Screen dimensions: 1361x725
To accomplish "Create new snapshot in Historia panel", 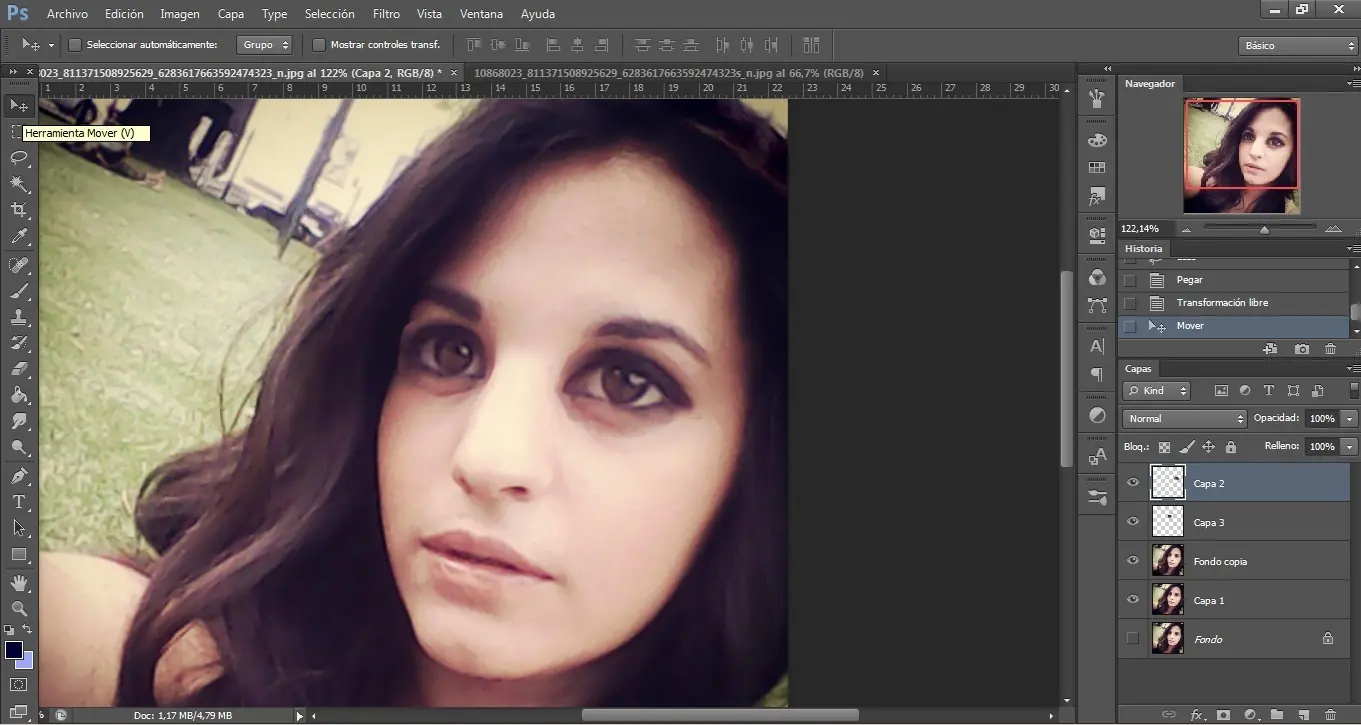I will point(1301,349).
